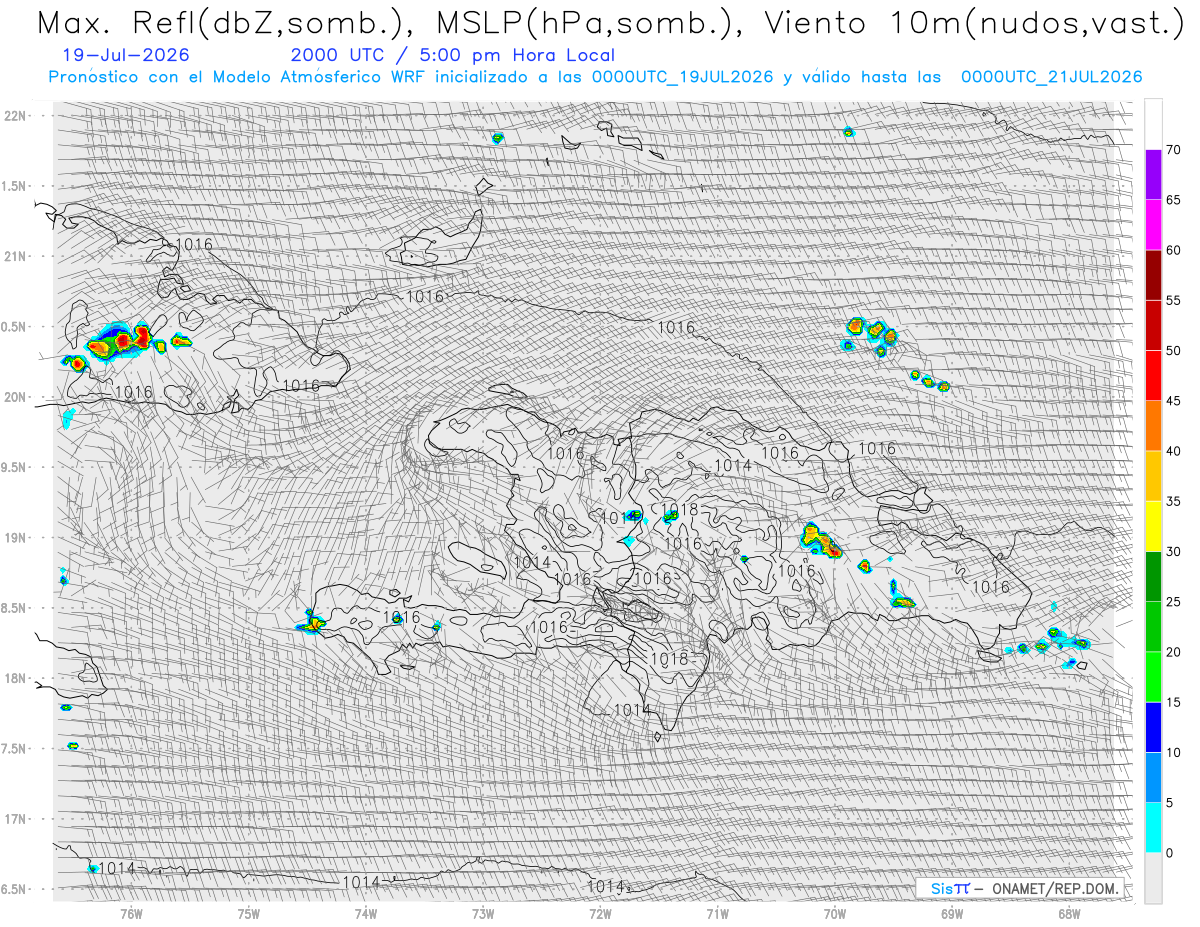Image resolution: width=1200 pixels, height=927 pixels.
Task: Click the longitude axis label '75W'
Action: click(x=249, y=913)
